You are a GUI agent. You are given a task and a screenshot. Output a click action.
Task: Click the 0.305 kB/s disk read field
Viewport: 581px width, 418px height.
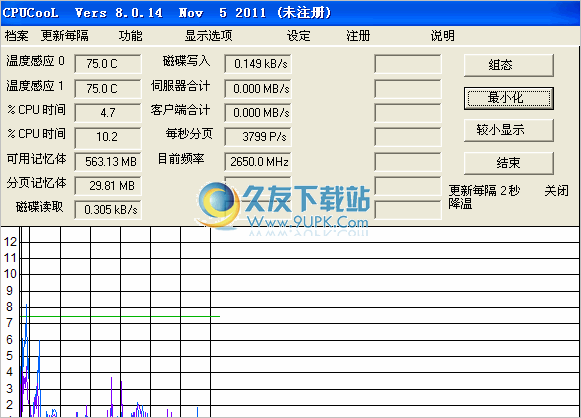pyautogui.click(x=108, y=210)
